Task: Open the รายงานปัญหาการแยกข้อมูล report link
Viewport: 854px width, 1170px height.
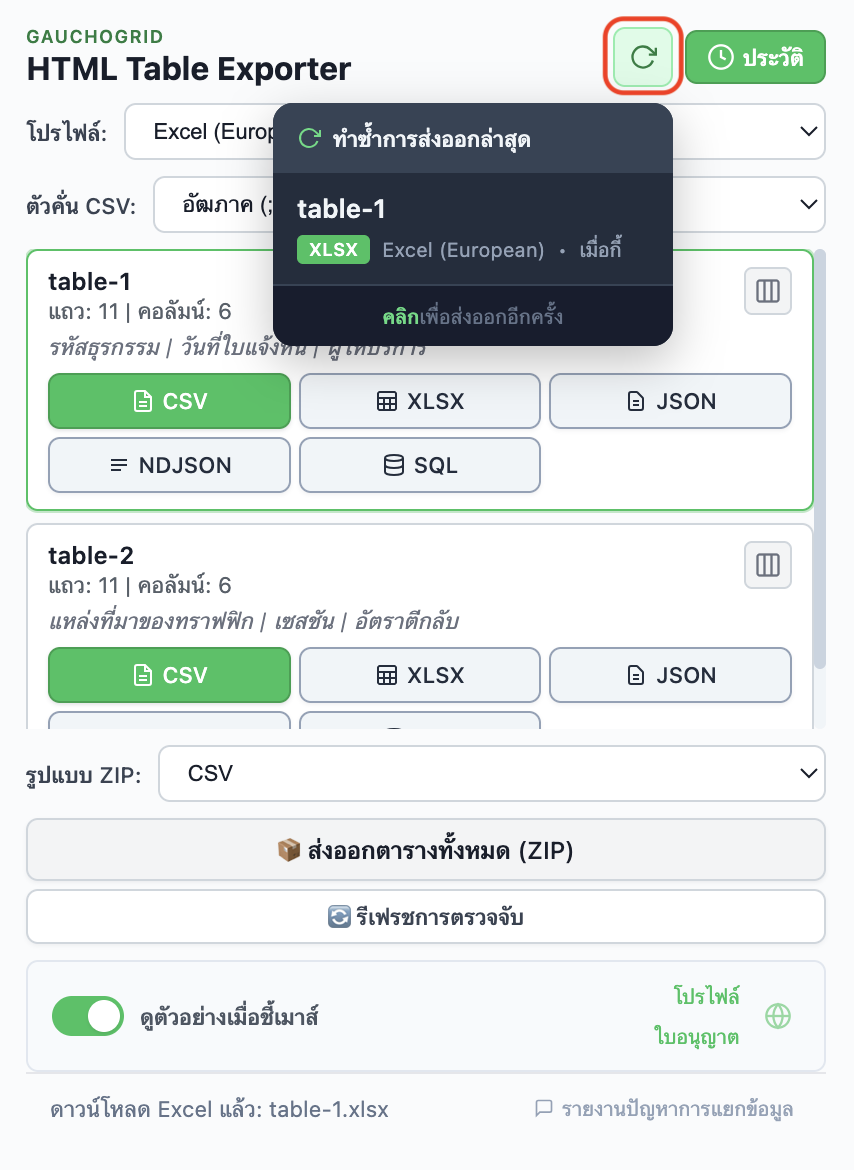Action: [665, 1109]
